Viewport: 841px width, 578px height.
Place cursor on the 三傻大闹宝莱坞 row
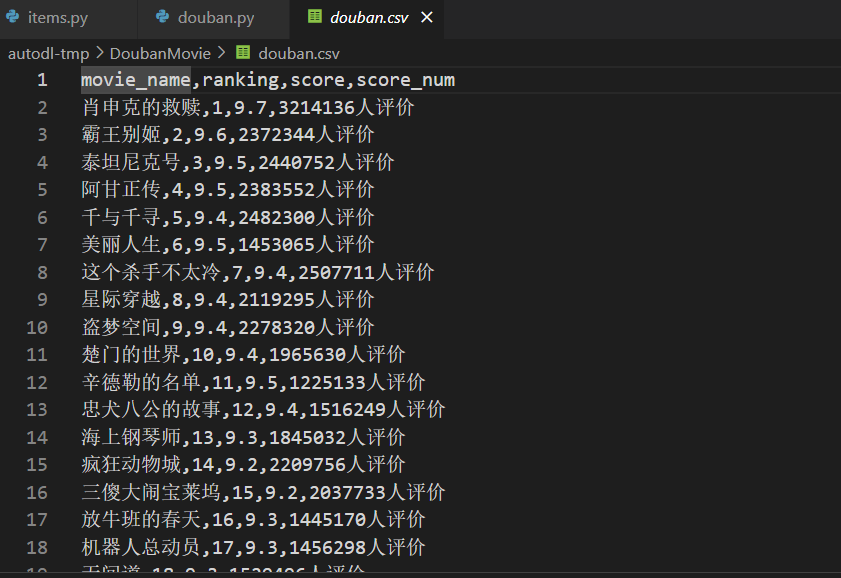point(263,492)
